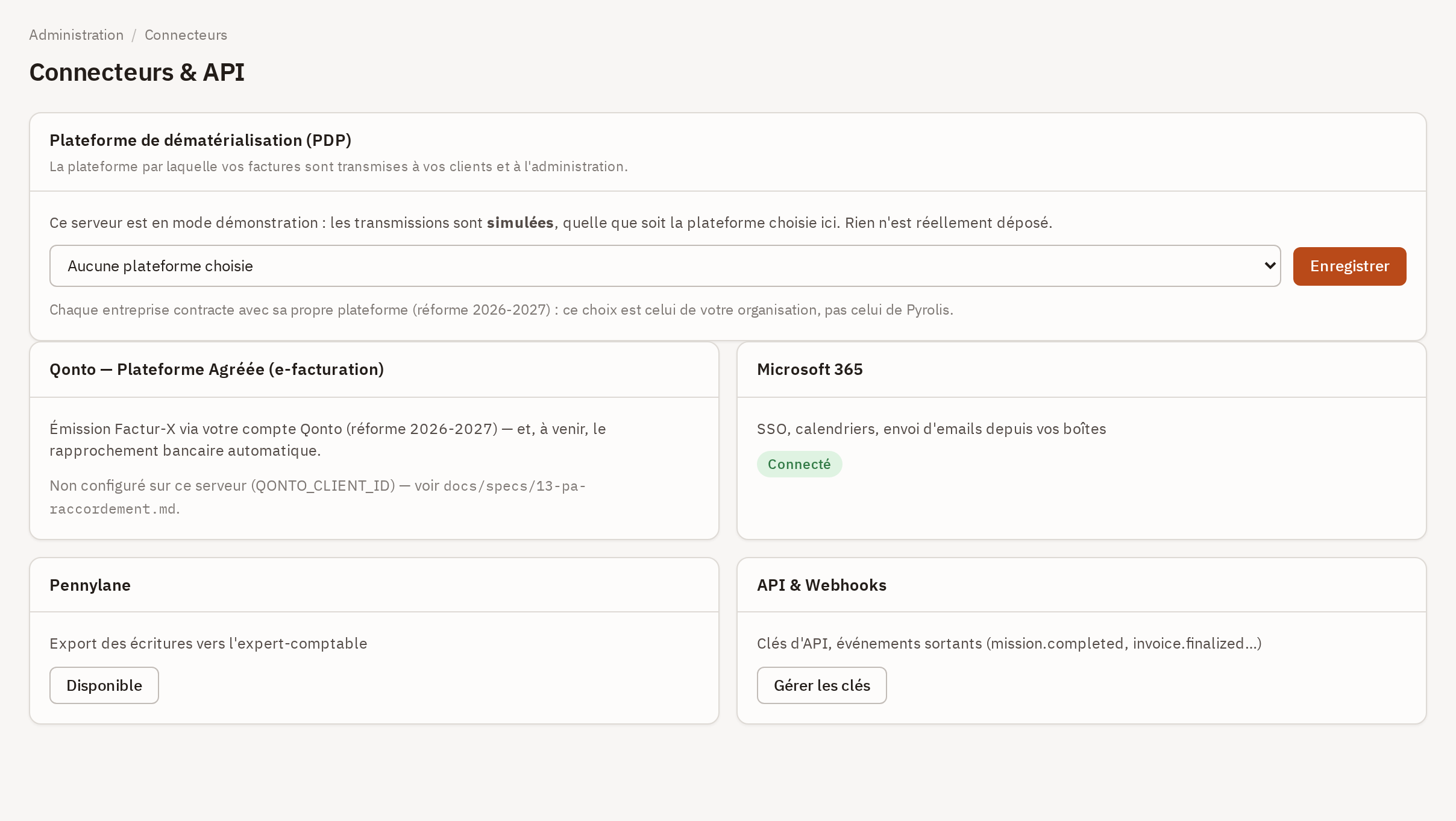The height and width of the screenshot is (821, 1456).
Task: Click the 'API & Webhooks' card heading
Action: [821, 585]
